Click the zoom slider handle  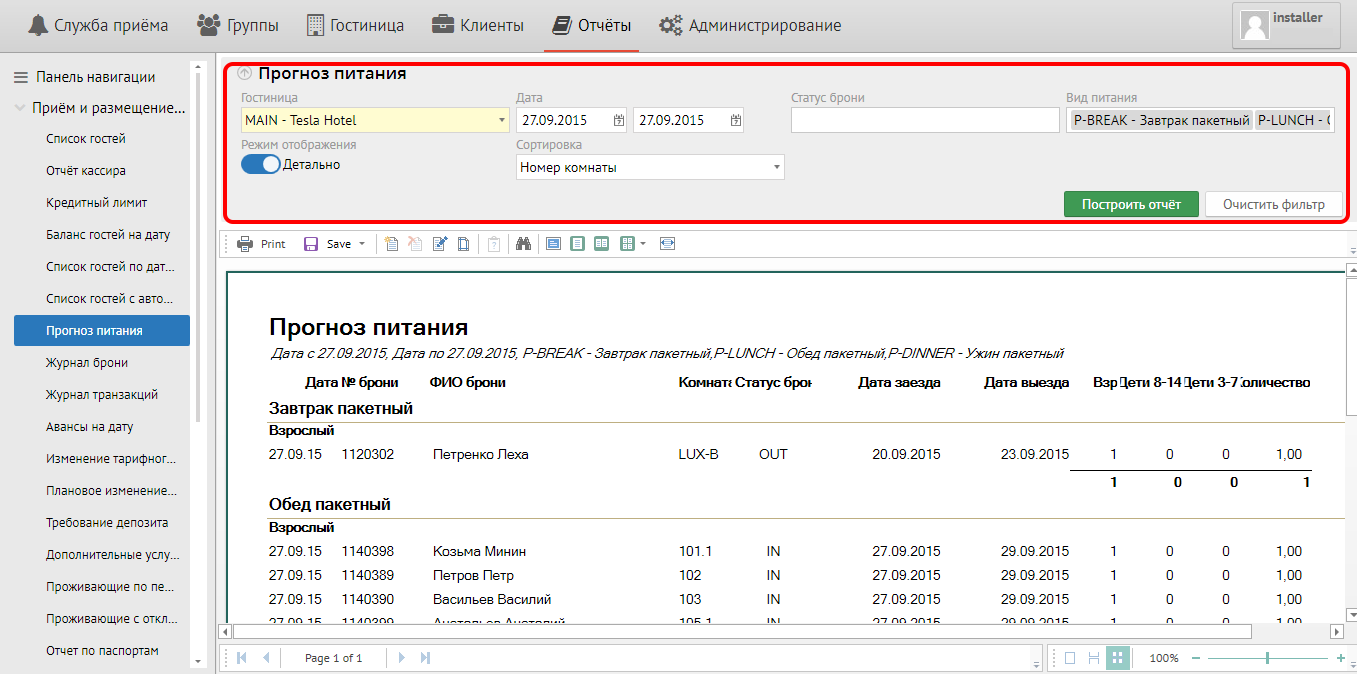(x=1268, y=658)
